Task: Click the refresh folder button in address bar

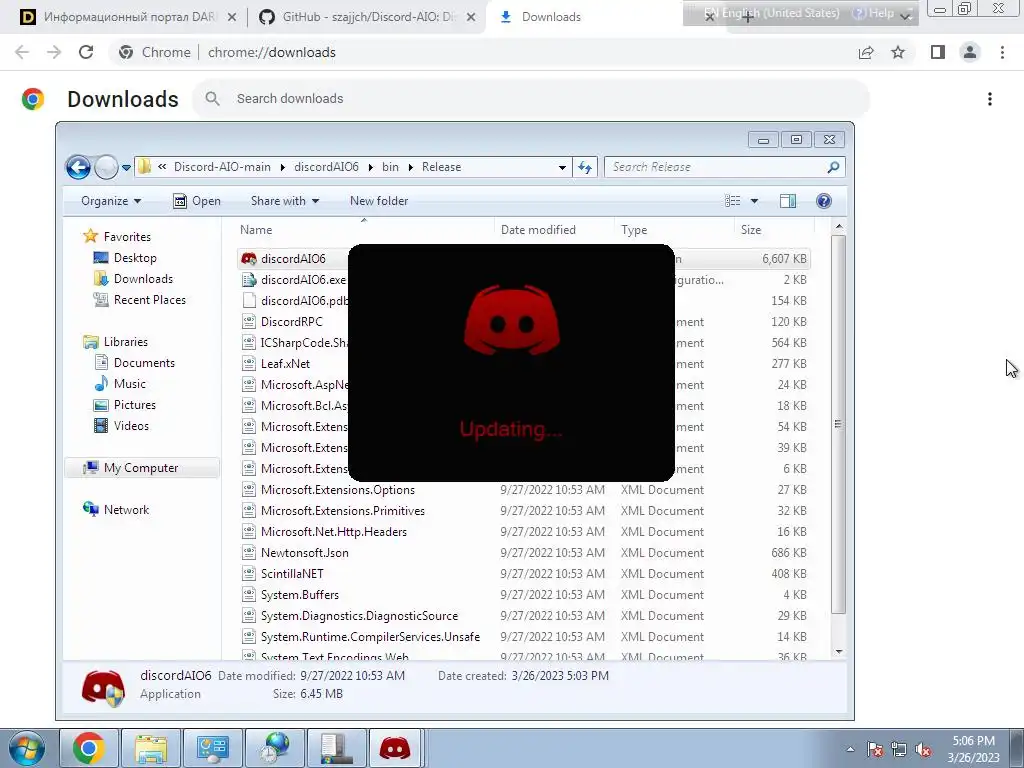Action: coord(584,167)
